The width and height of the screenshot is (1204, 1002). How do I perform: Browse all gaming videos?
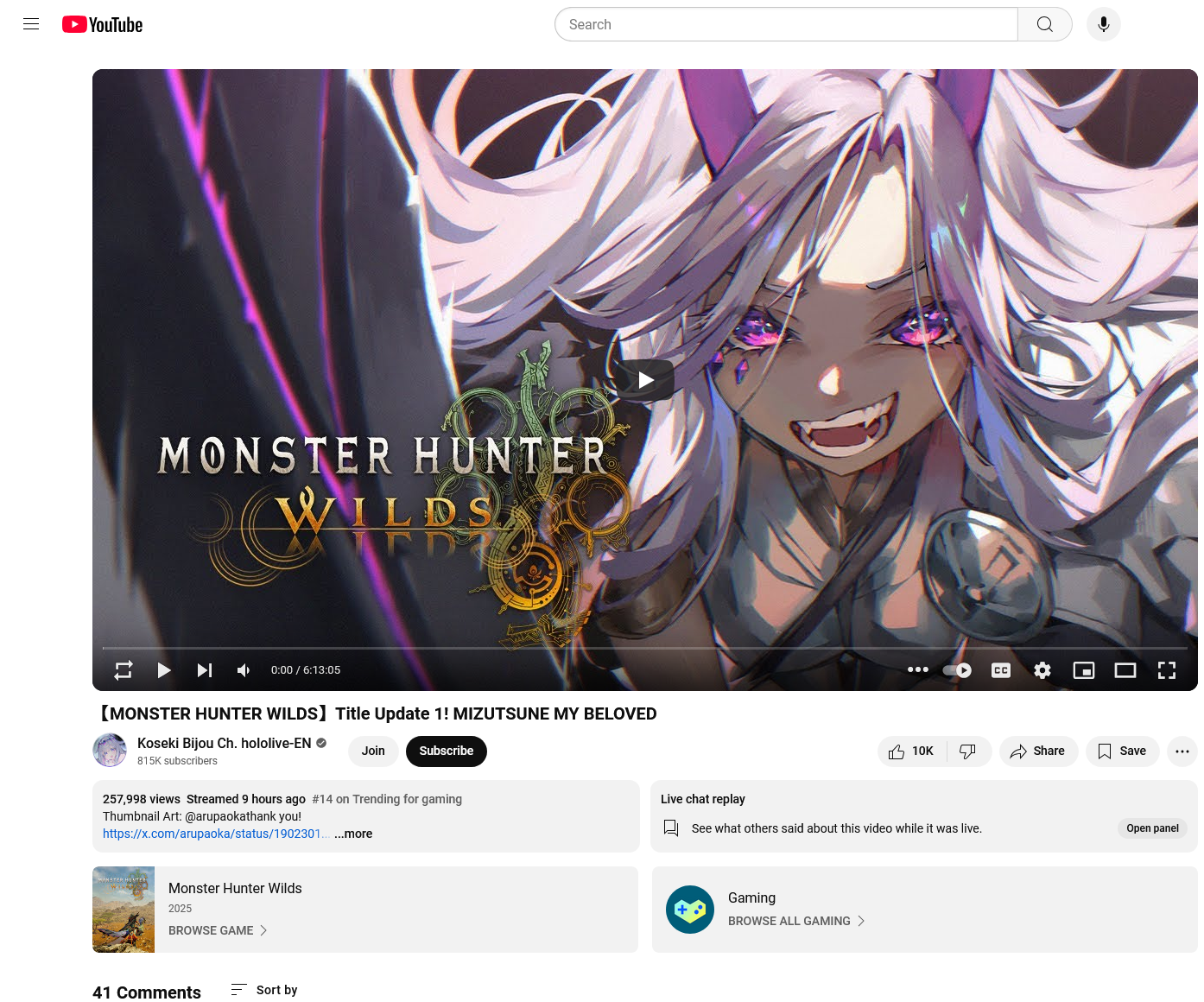click(796, 921)
